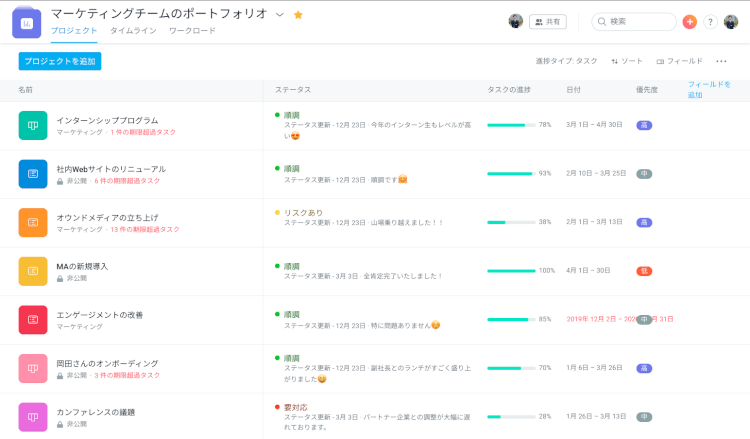Viewport: 750px width, 439px height.
Task: Click the member avatar beside 共有
Action: (516, 22)
